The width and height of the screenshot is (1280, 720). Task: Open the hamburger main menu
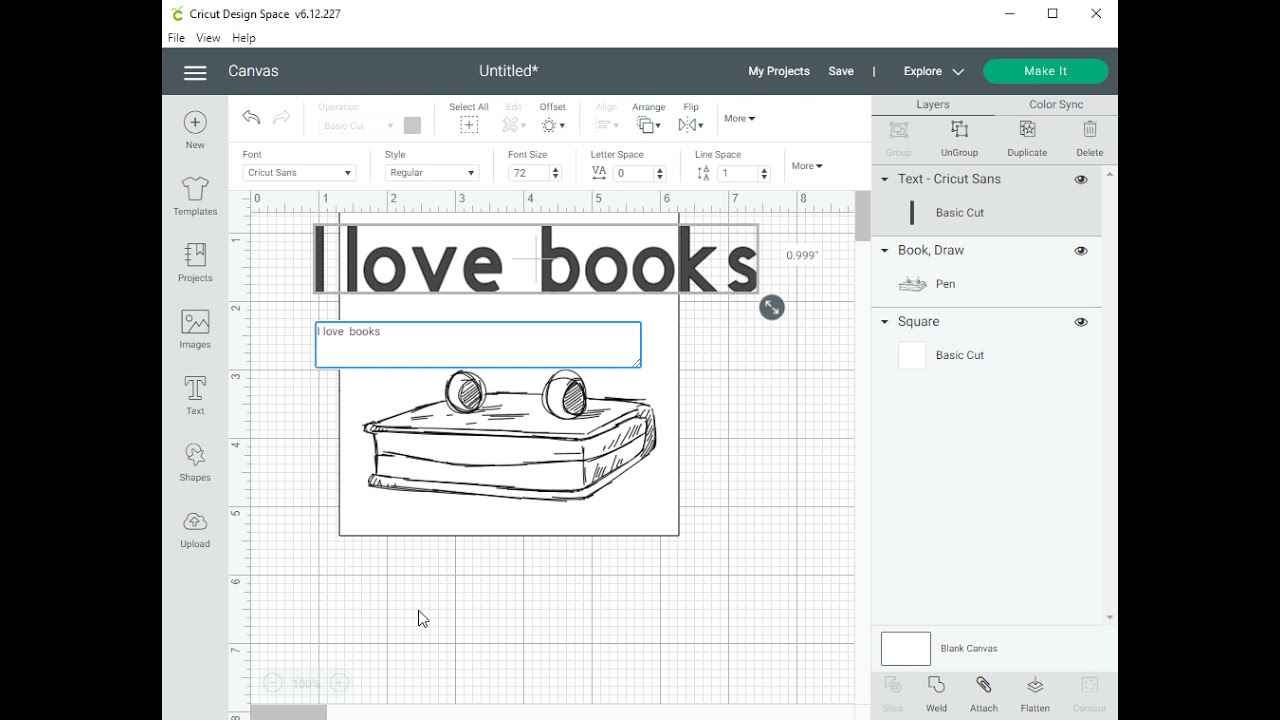coord(195,72)
